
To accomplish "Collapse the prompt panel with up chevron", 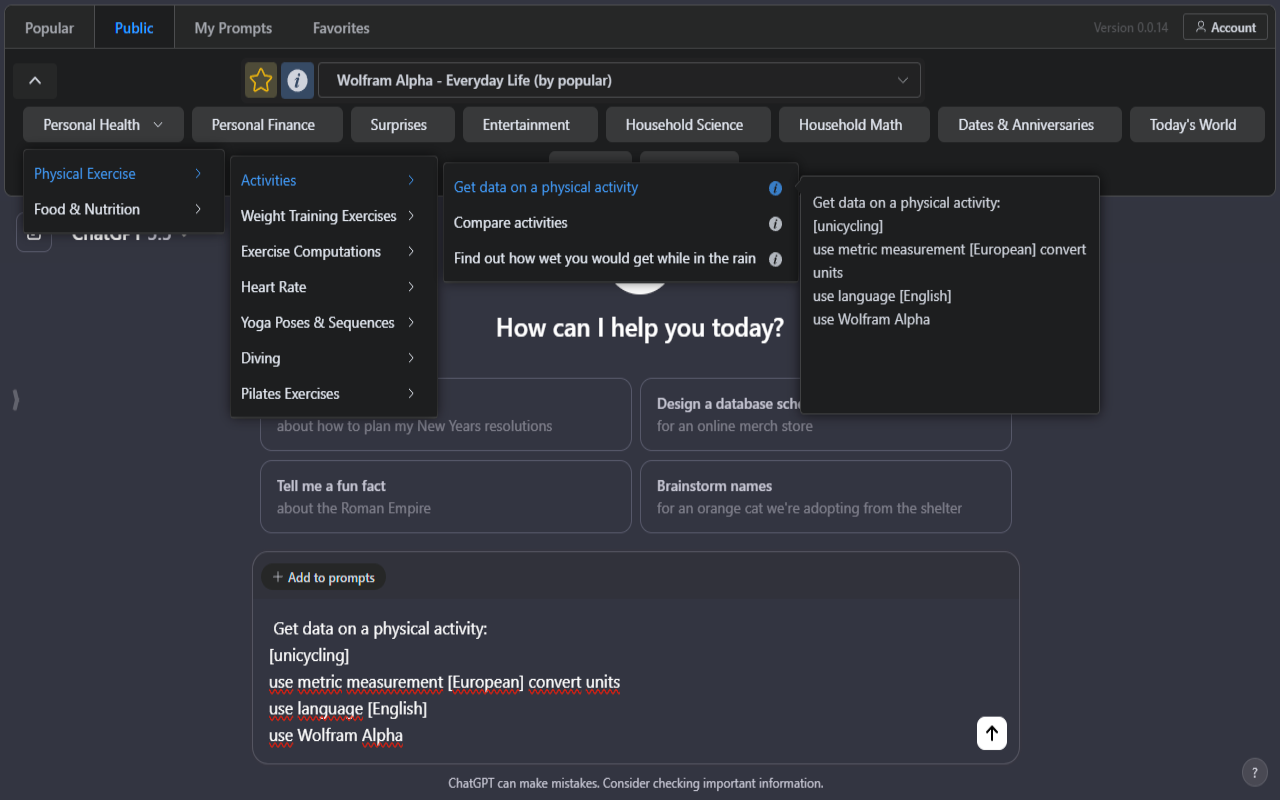I will click(x=35, y=80).
